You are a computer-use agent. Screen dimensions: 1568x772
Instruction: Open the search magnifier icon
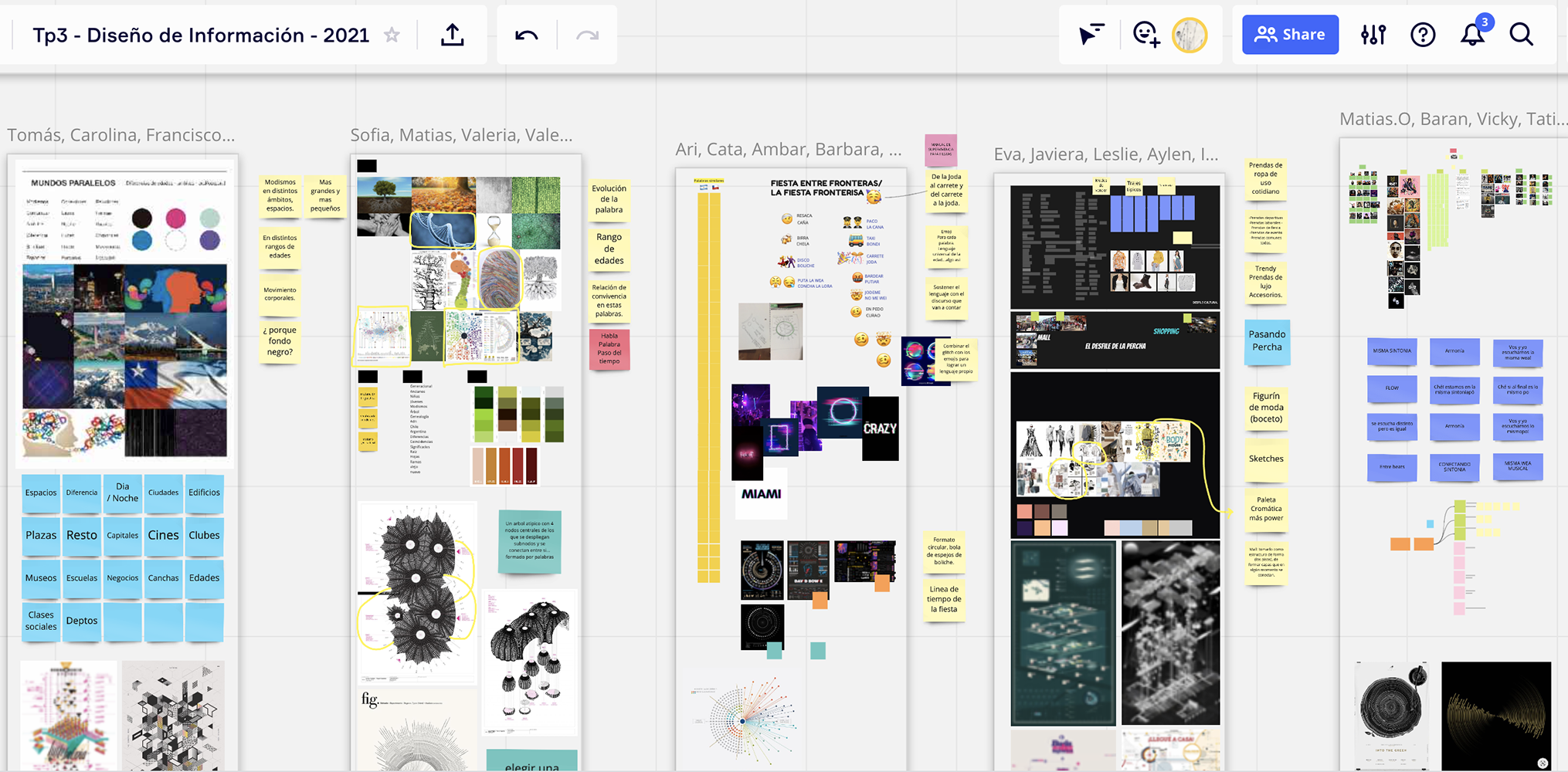(x=1522, y=35)
